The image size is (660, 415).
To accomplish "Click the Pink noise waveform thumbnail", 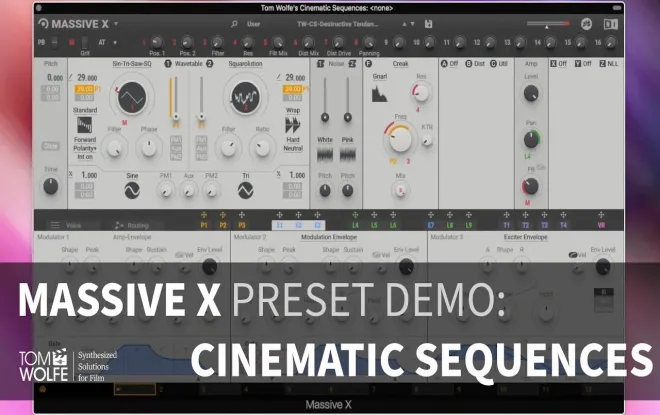I will [348, 154].
